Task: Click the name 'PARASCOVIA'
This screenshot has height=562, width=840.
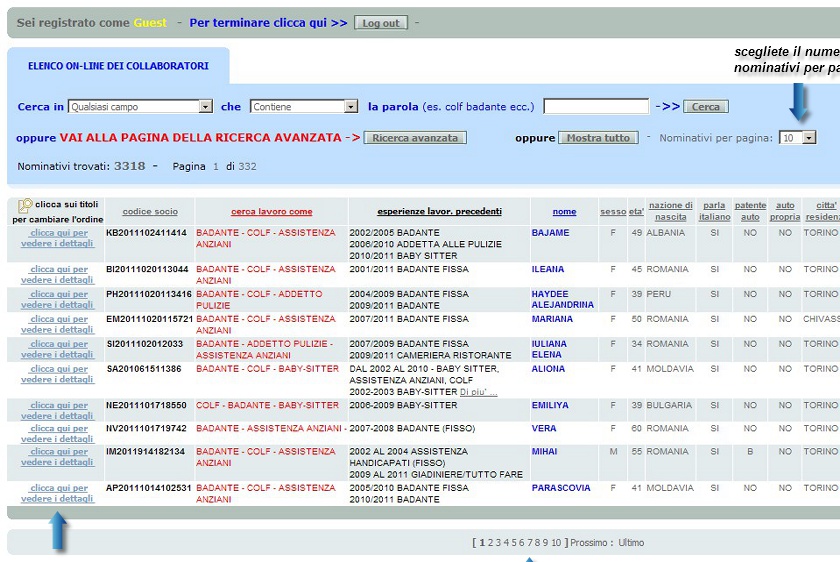Action: click(561, 488)
